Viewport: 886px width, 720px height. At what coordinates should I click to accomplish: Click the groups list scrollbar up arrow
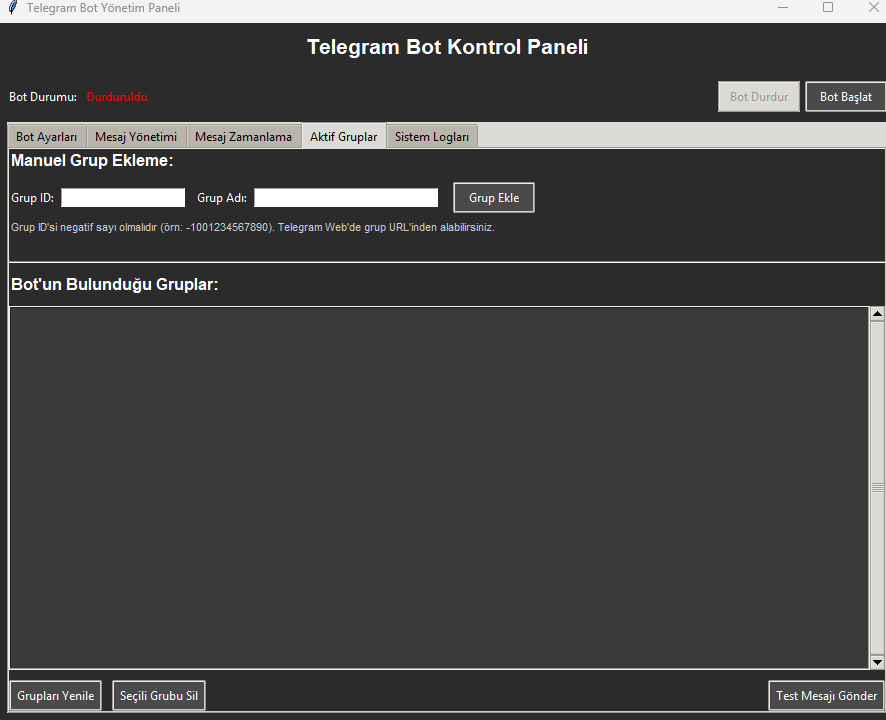(877, 314)
